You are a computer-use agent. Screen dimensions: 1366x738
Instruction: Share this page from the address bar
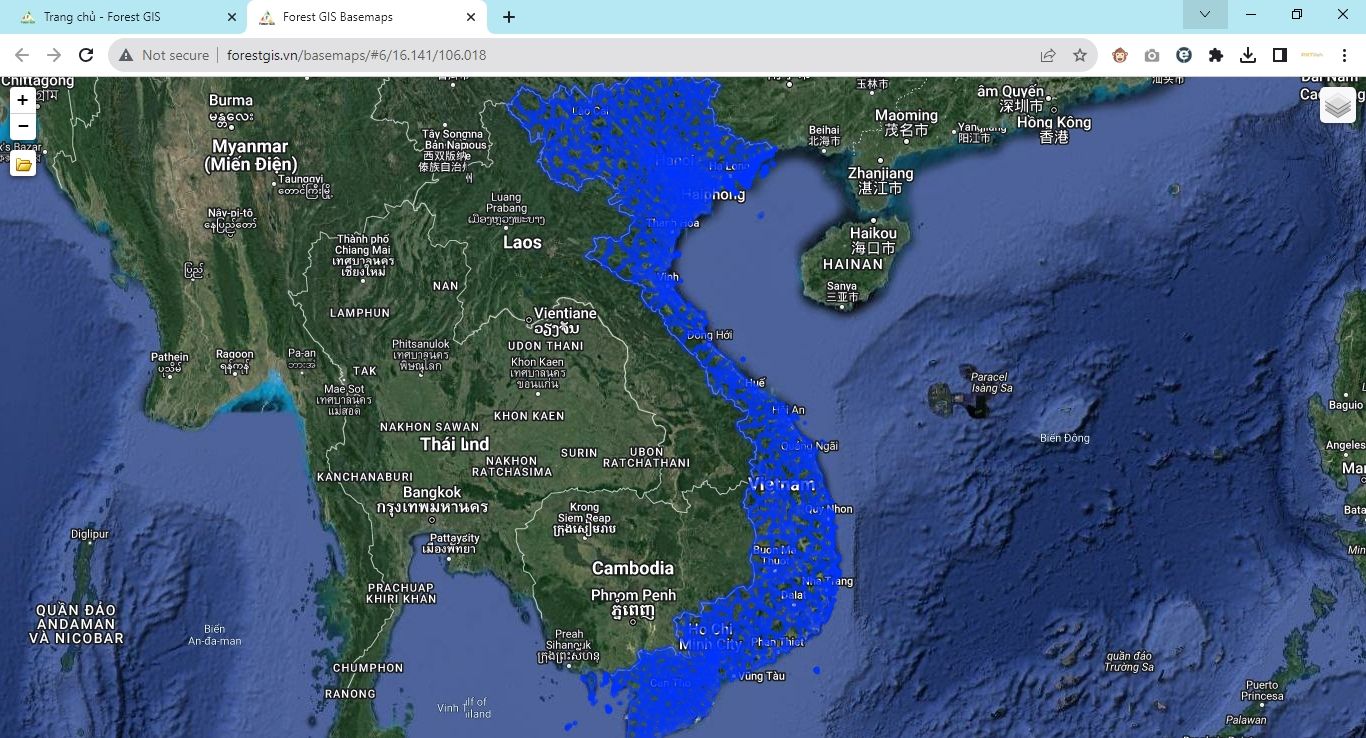tap(1048, 55)
